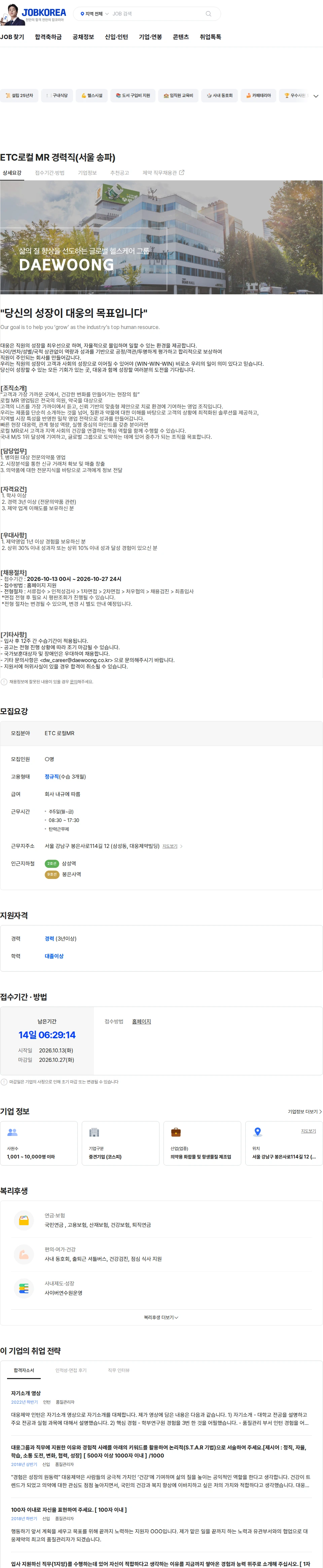Viewport: 323px width, 1568px height.
Task: Switch to the 직무 인터뷰 tab
Action: click(x=119, y=1370)
